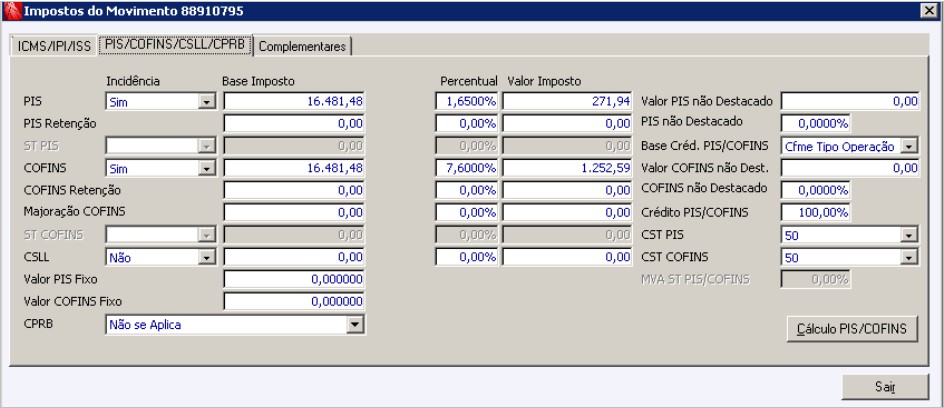This screenshot has width=944, height=408.
Task: Click the PIS Retenção Valor Imposto field
Action: (x=568, y=124)
